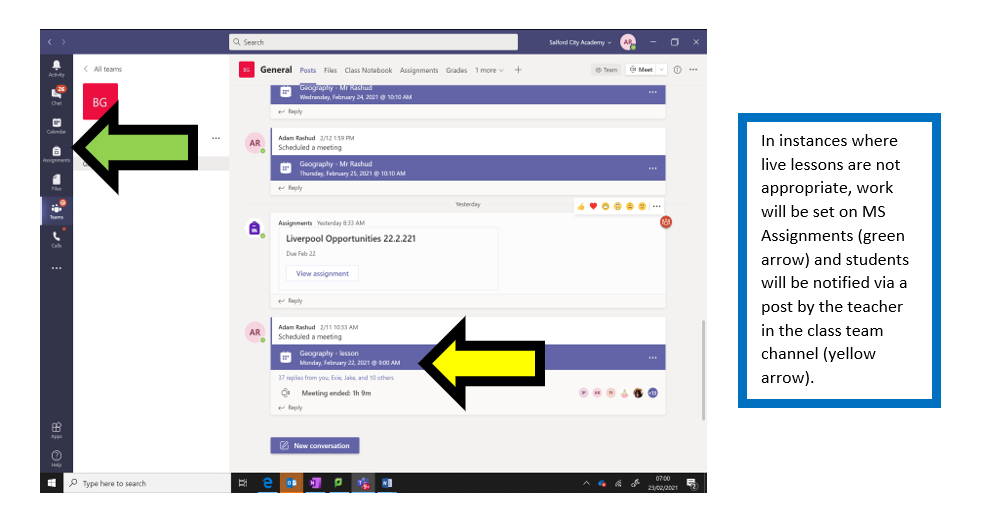Viewport: 990px width, 519px height.
Task: Open Chat in the Teams sidebar
Action: [x=56, y=95]
